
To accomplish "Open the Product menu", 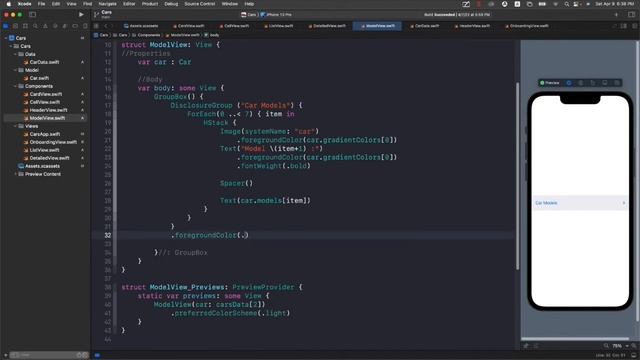I will click(150, 4).
